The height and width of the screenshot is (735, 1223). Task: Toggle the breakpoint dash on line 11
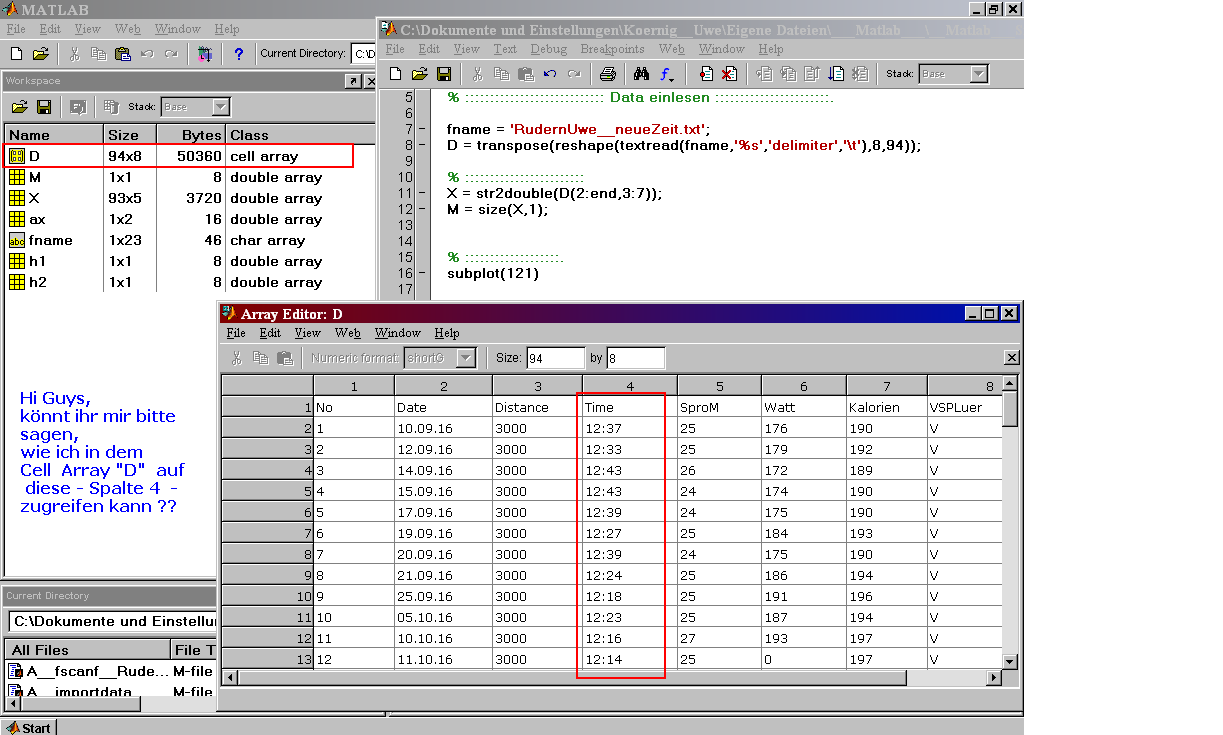pos(423,193)
